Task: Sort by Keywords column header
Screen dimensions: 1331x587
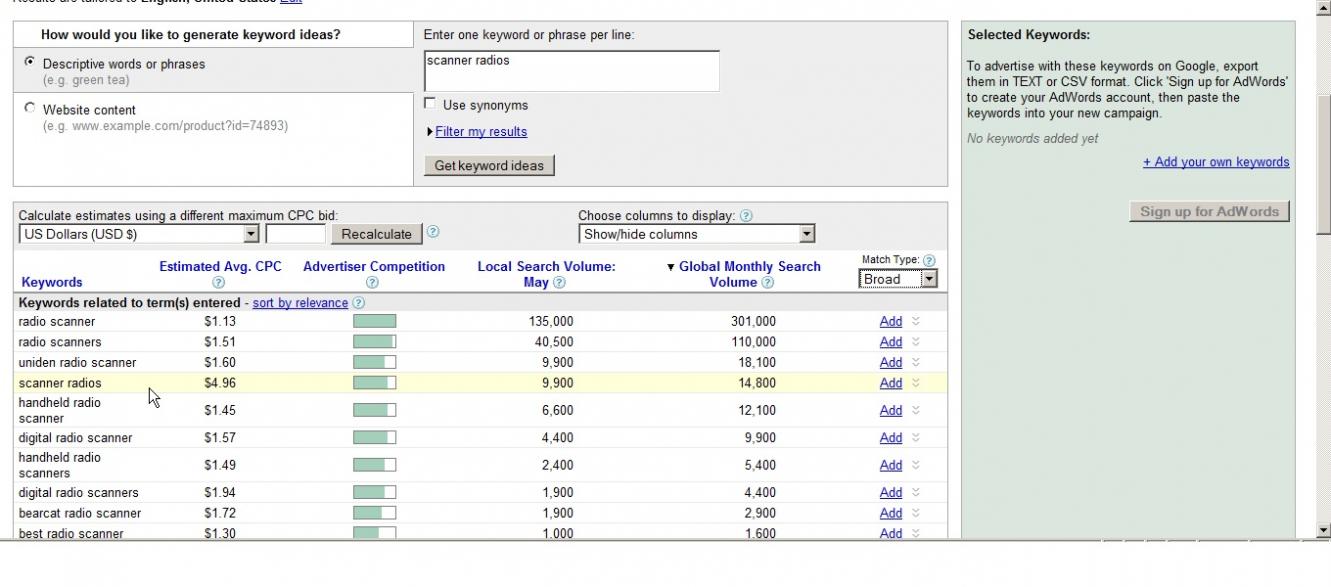Action: (52, 282)
